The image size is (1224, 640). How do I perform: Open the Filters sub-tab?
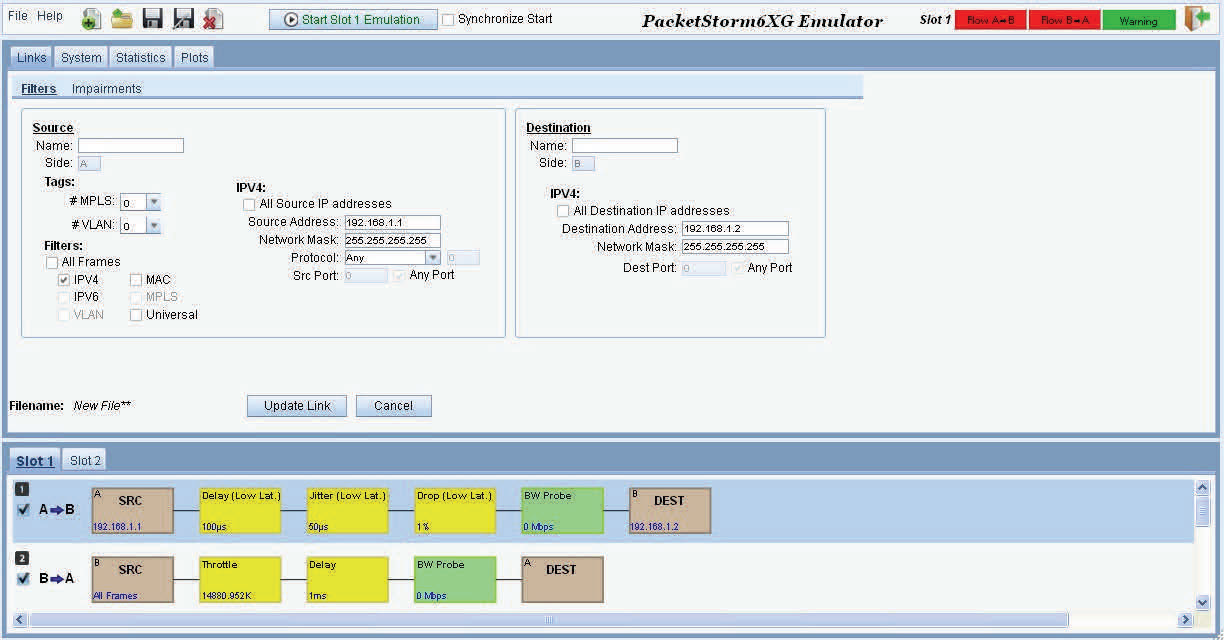(39, 89)
